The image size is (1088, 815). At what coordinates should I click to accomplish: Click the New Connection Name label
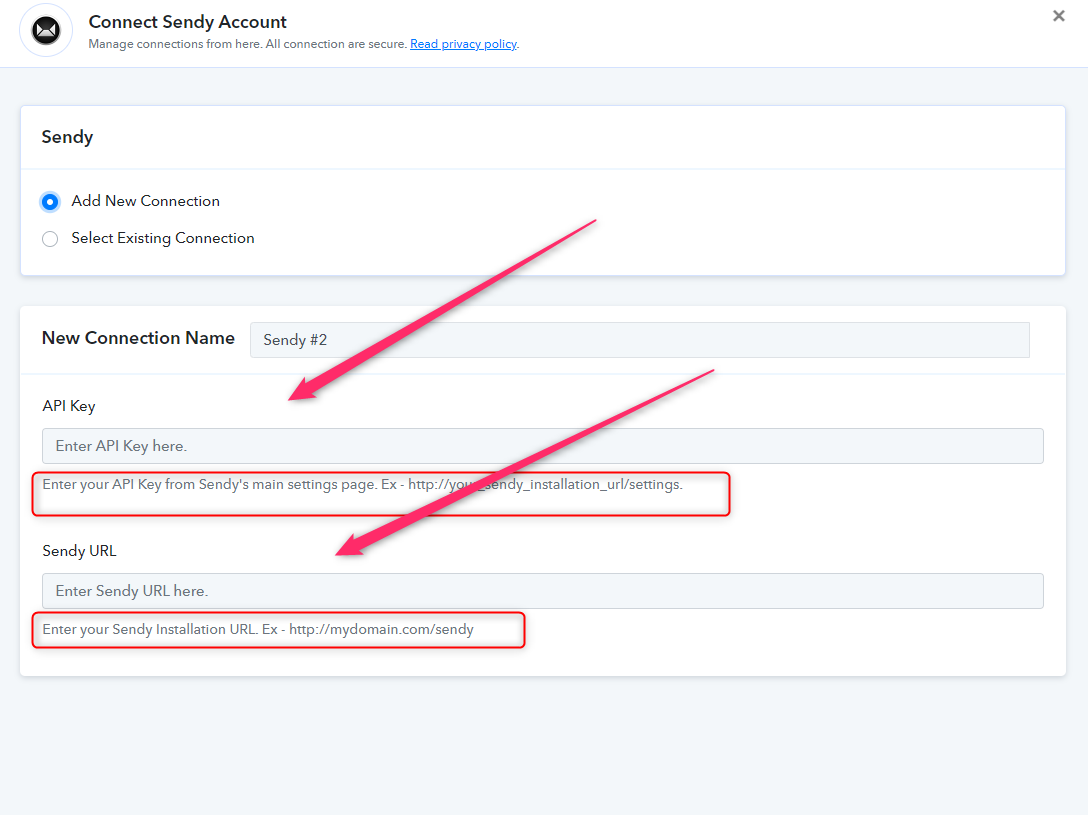(138, 338)
